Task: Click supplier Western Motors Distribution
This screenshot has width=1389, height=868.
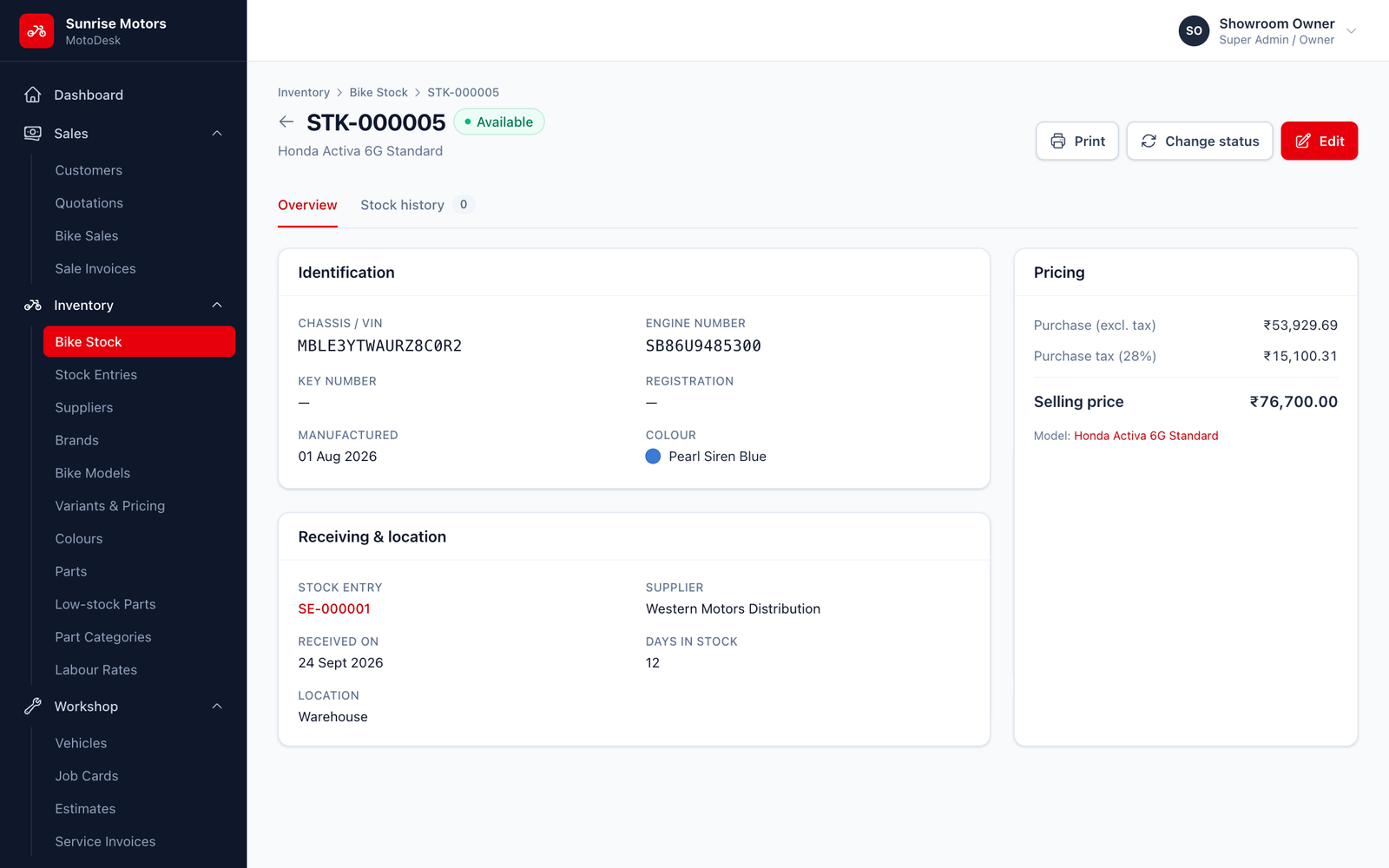Action: point(733,609)
